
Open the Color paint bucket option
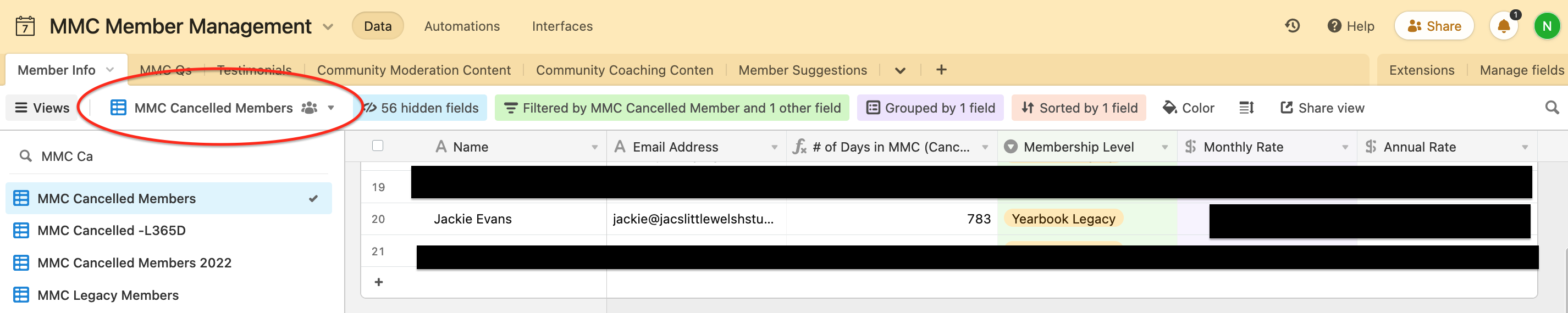(x=1189, y=108)
